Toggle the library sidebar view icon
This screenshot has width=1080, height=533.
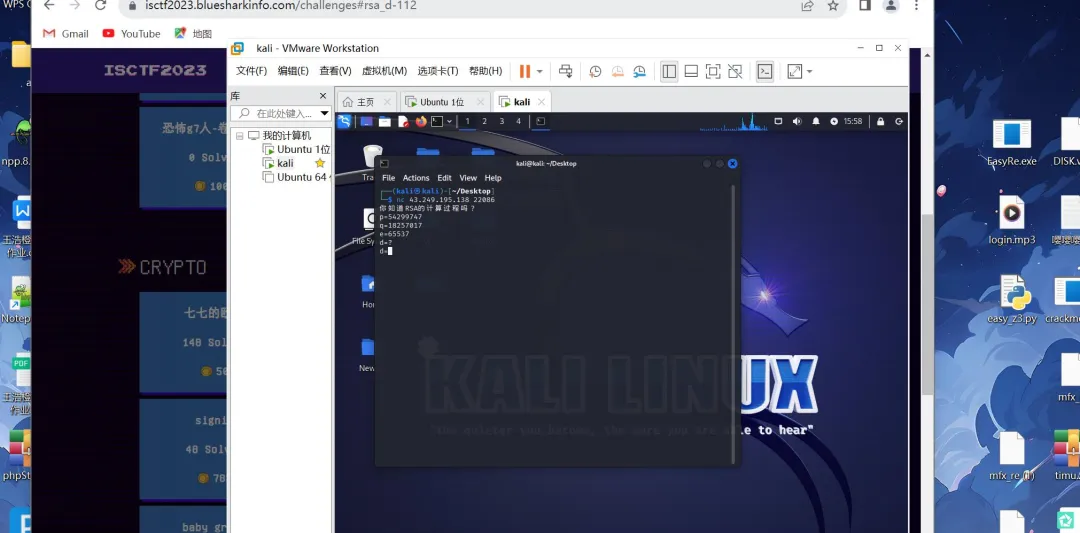pyautogui.click(x=669, y=72)
